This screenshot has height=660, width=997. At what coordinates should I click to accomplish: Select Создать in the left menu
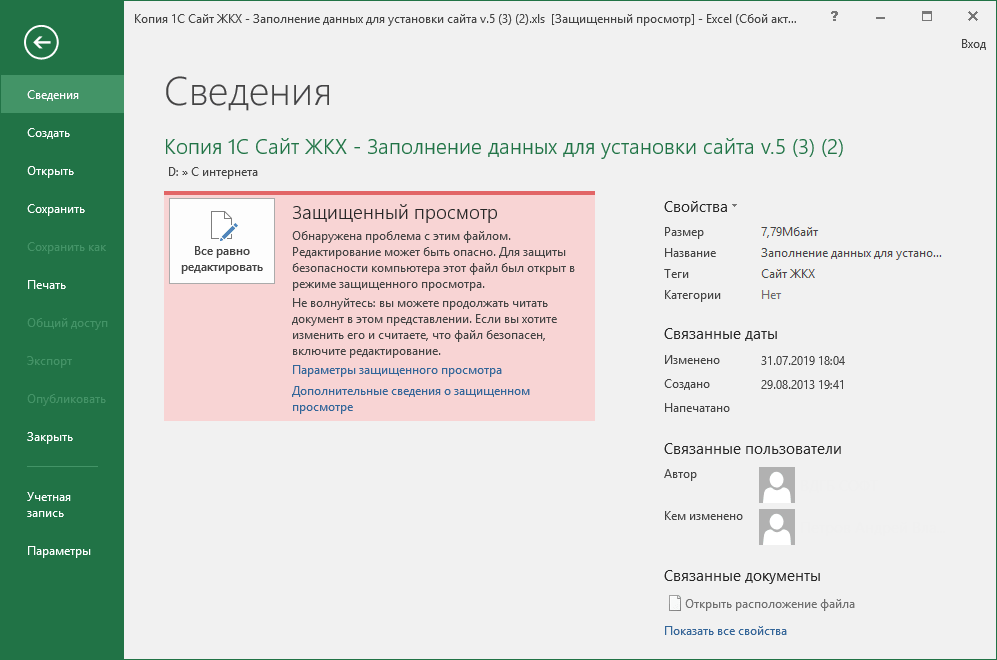pyautogui.click(x=48, y=133)
